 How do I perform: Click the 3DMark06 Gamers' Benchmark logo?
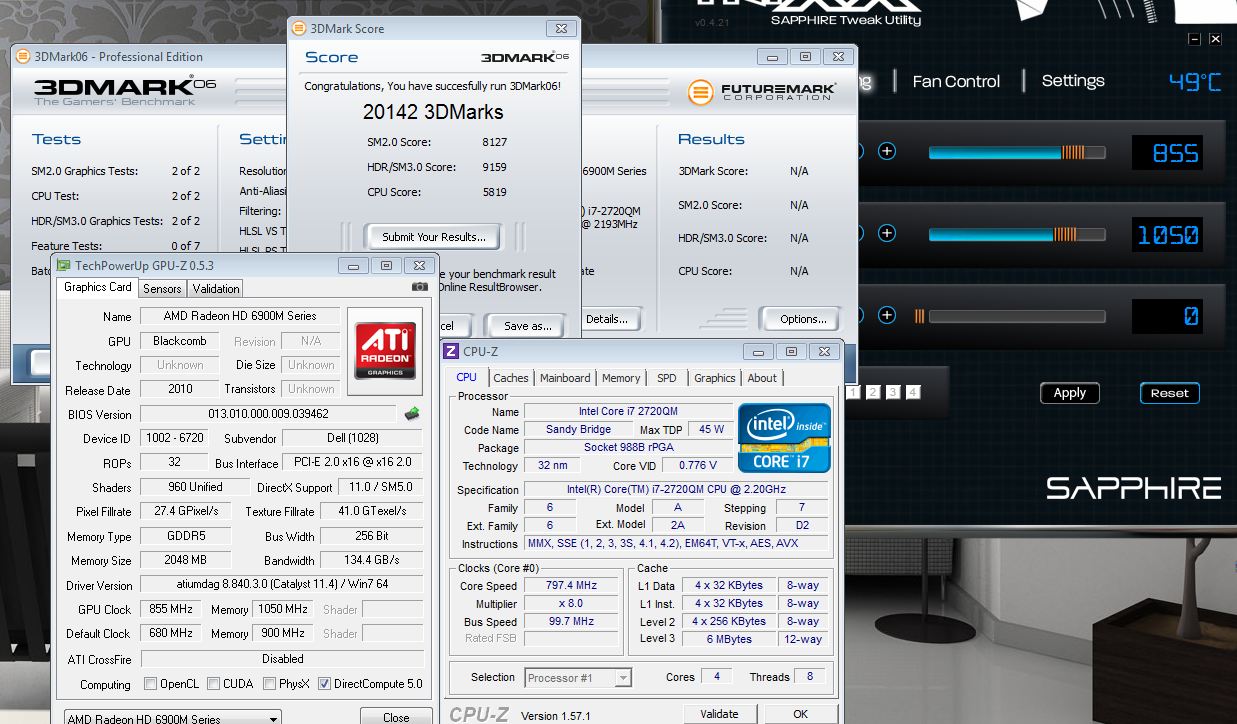(x=125, y=91)
